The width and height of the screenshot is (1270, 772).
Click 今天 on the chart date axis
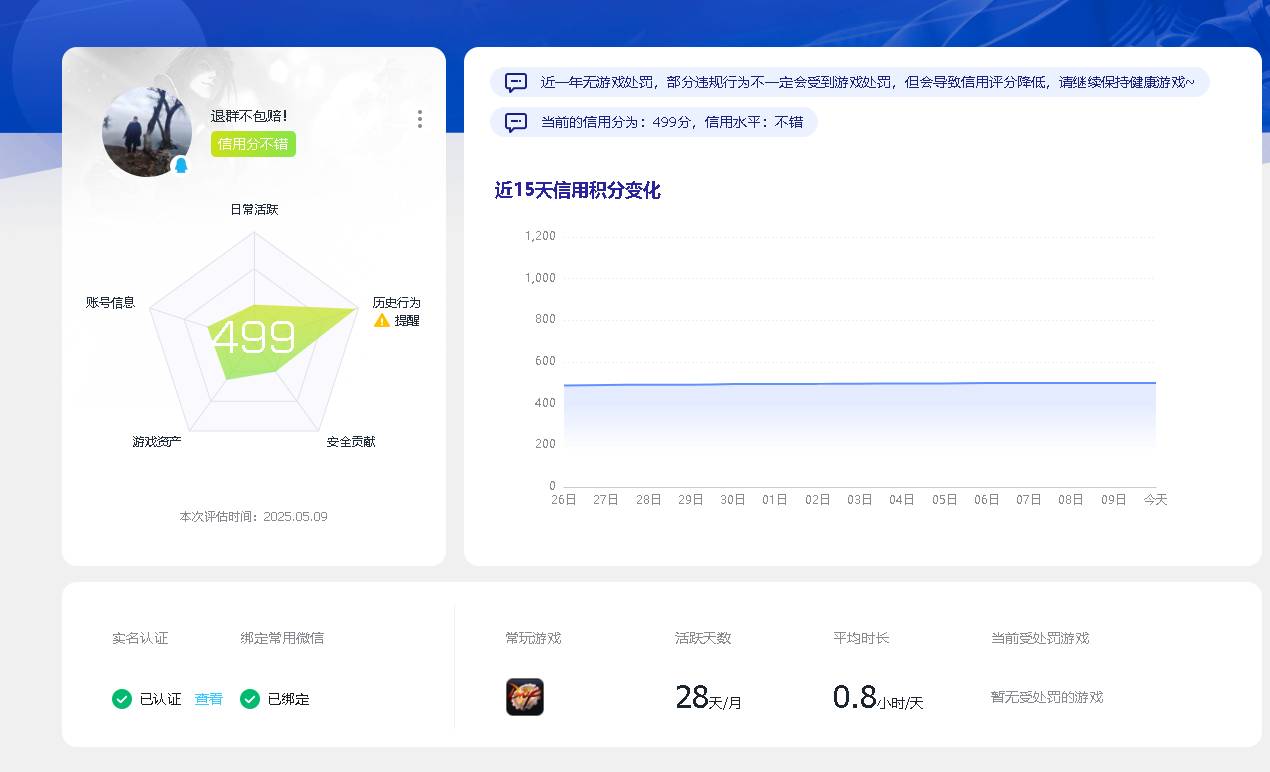tap(1154, 499)
